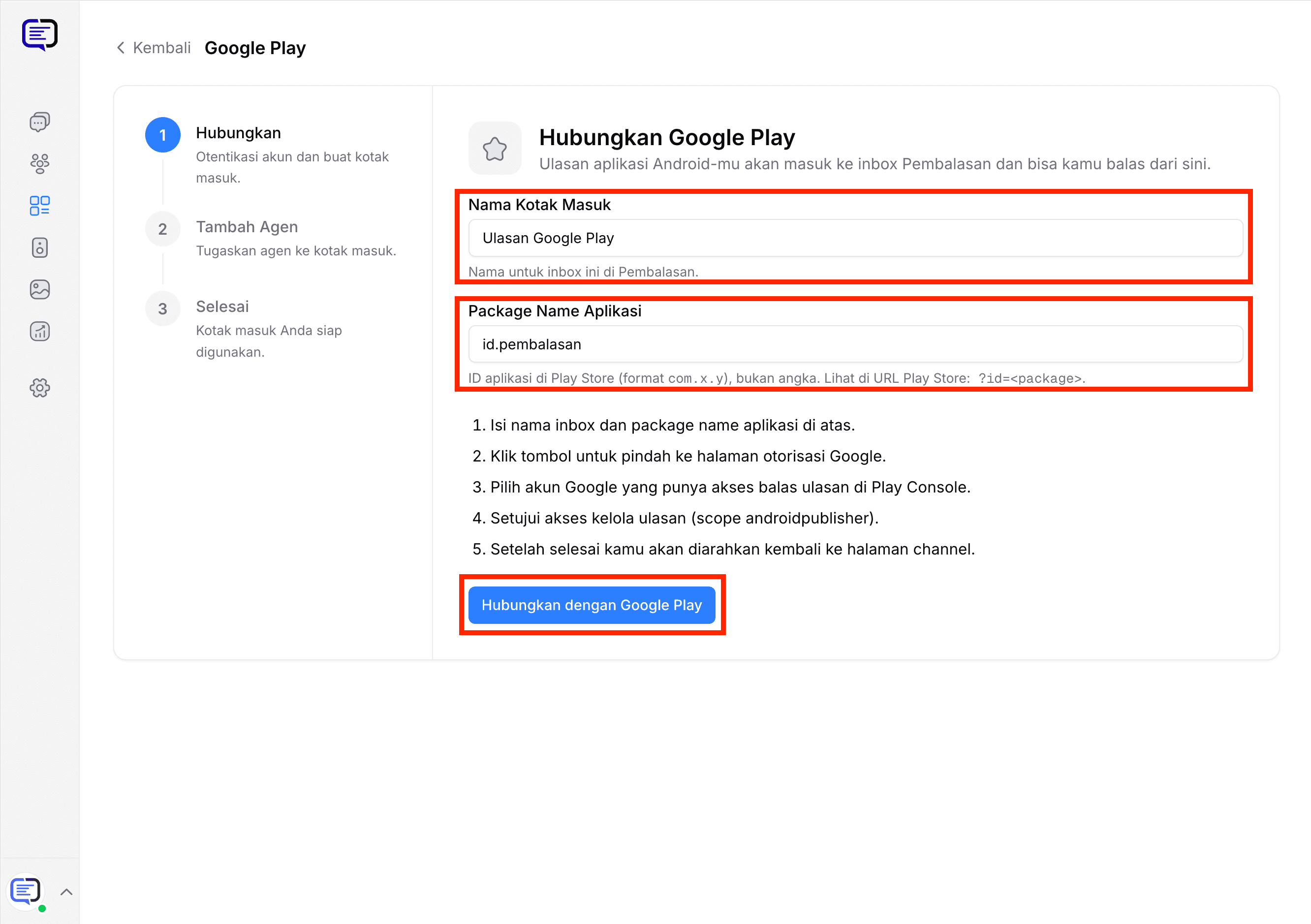This screenshot has height=924, width=1311.
Task: Click the 'Package Name Aplikasi' label
Action: (555, 311)
